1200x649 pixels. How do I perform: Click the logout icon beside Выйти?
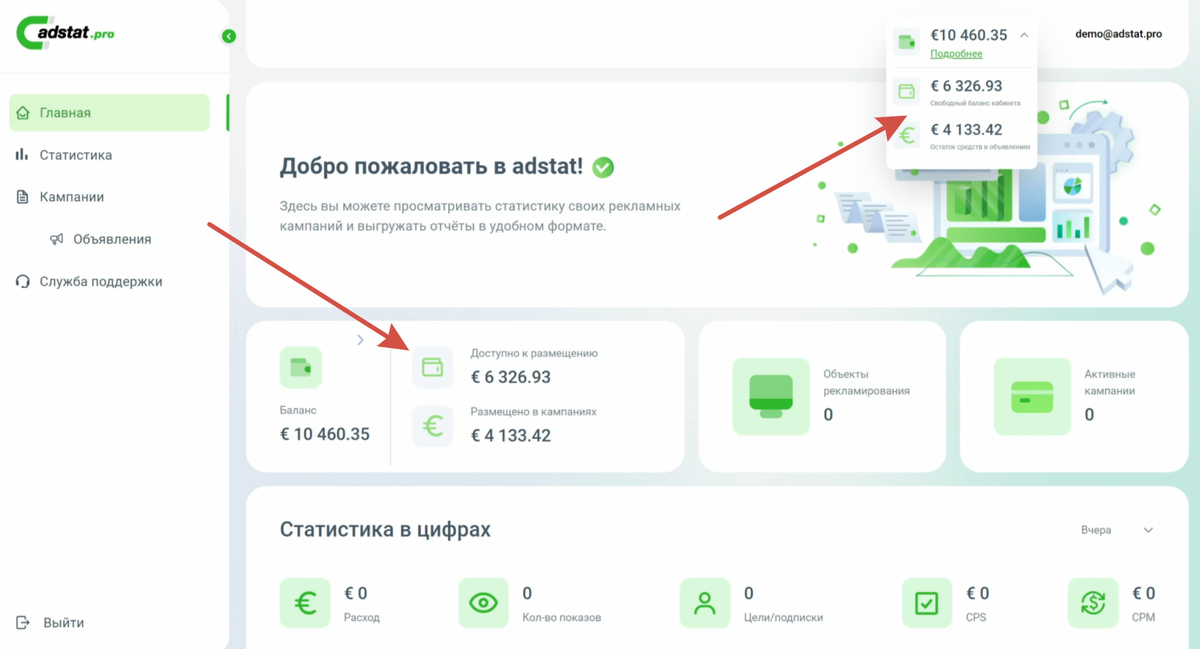pyautogui.click(x=23, y=623)
